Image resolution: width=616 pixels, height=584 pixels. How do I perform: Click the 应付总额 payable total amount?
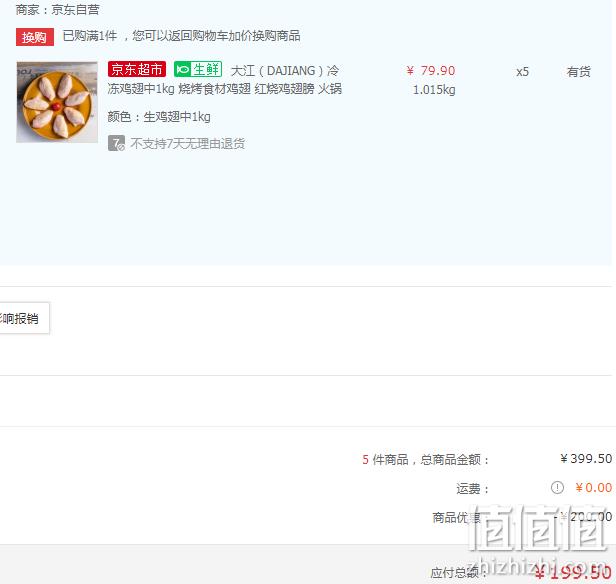573,572
